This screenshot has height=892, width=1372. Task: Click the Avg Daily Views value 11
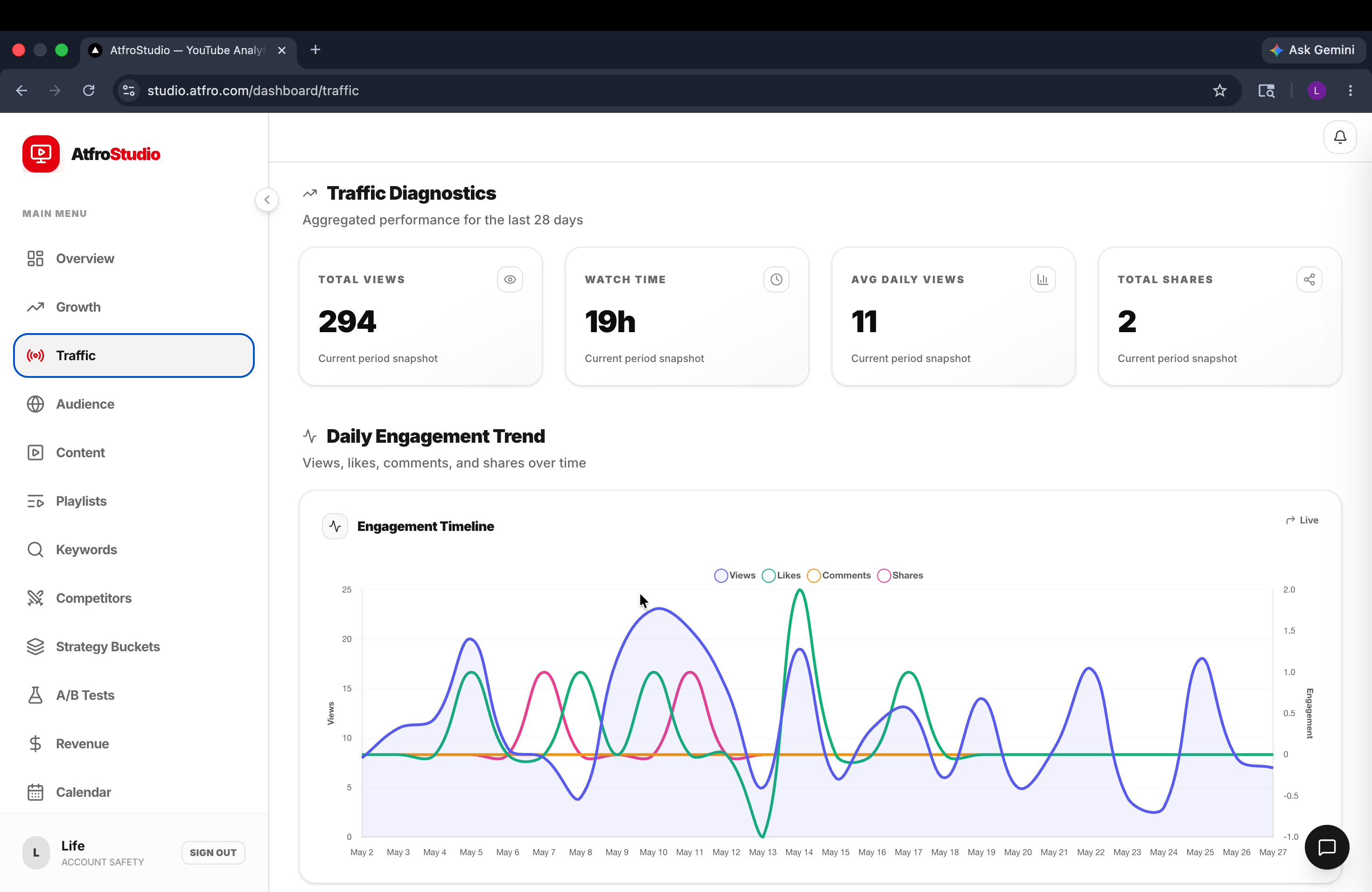pyautogui.click(x=865, y=321)
